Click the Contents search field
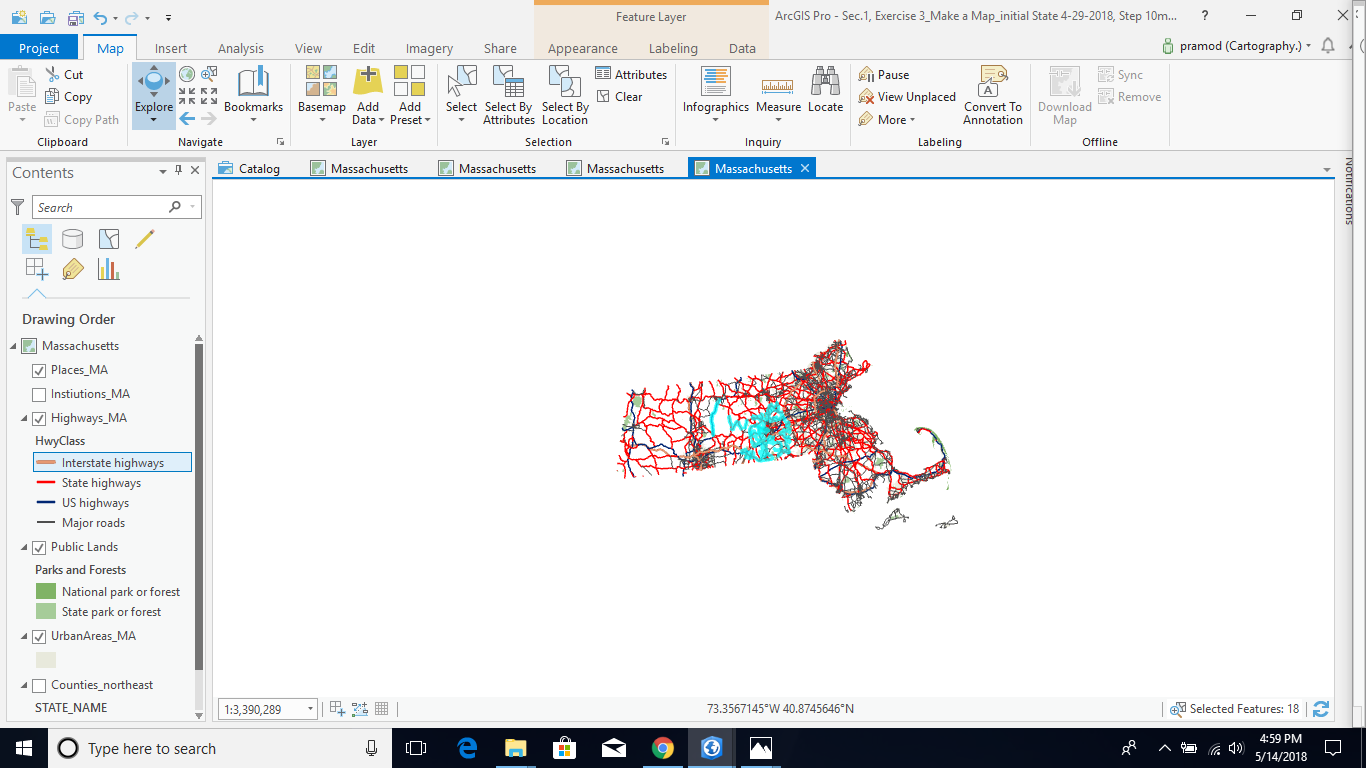1366x768 pixels. point(118,207)
